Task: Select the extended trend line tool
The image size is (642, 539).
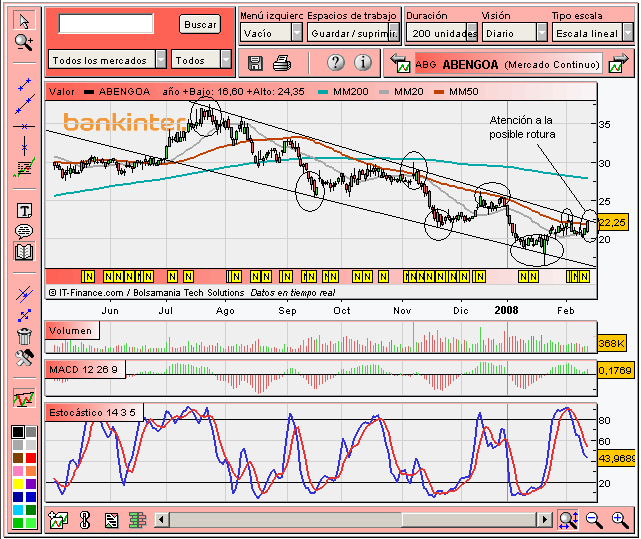Action: 25,104
